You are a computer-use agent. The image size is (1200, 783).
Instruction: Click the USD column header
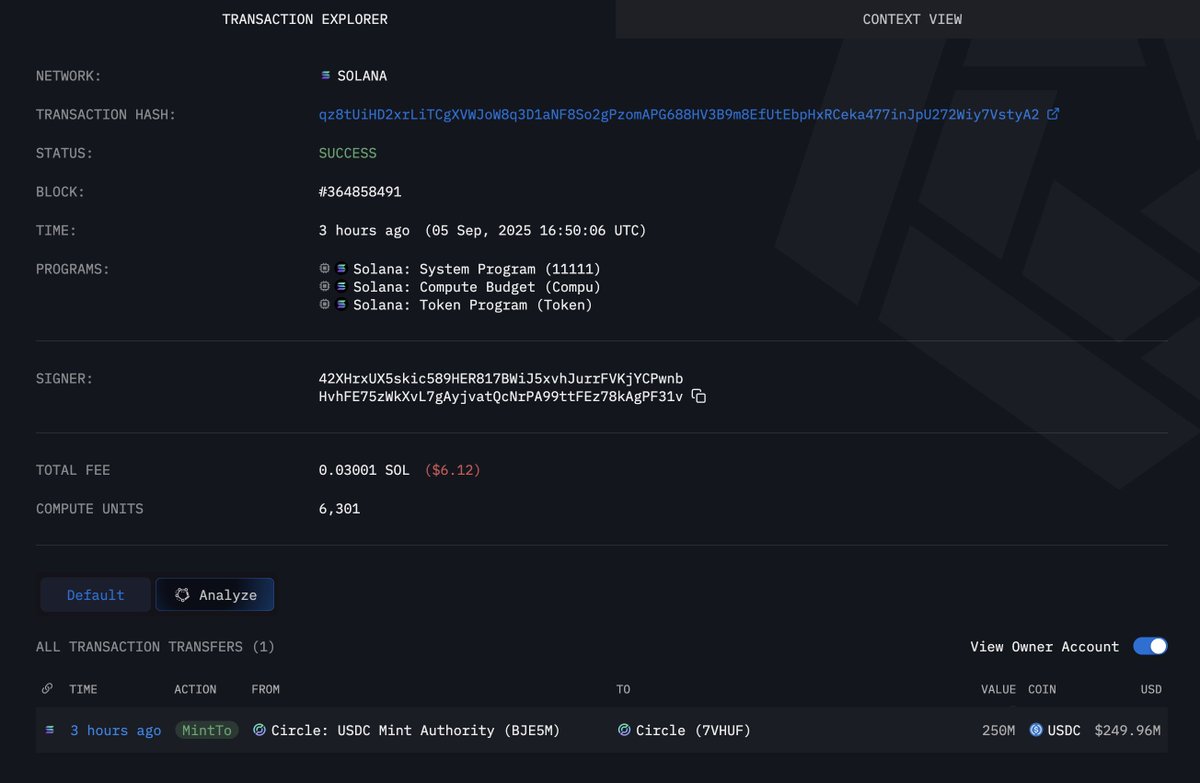pyautogui.click(x=1151, y=689)
